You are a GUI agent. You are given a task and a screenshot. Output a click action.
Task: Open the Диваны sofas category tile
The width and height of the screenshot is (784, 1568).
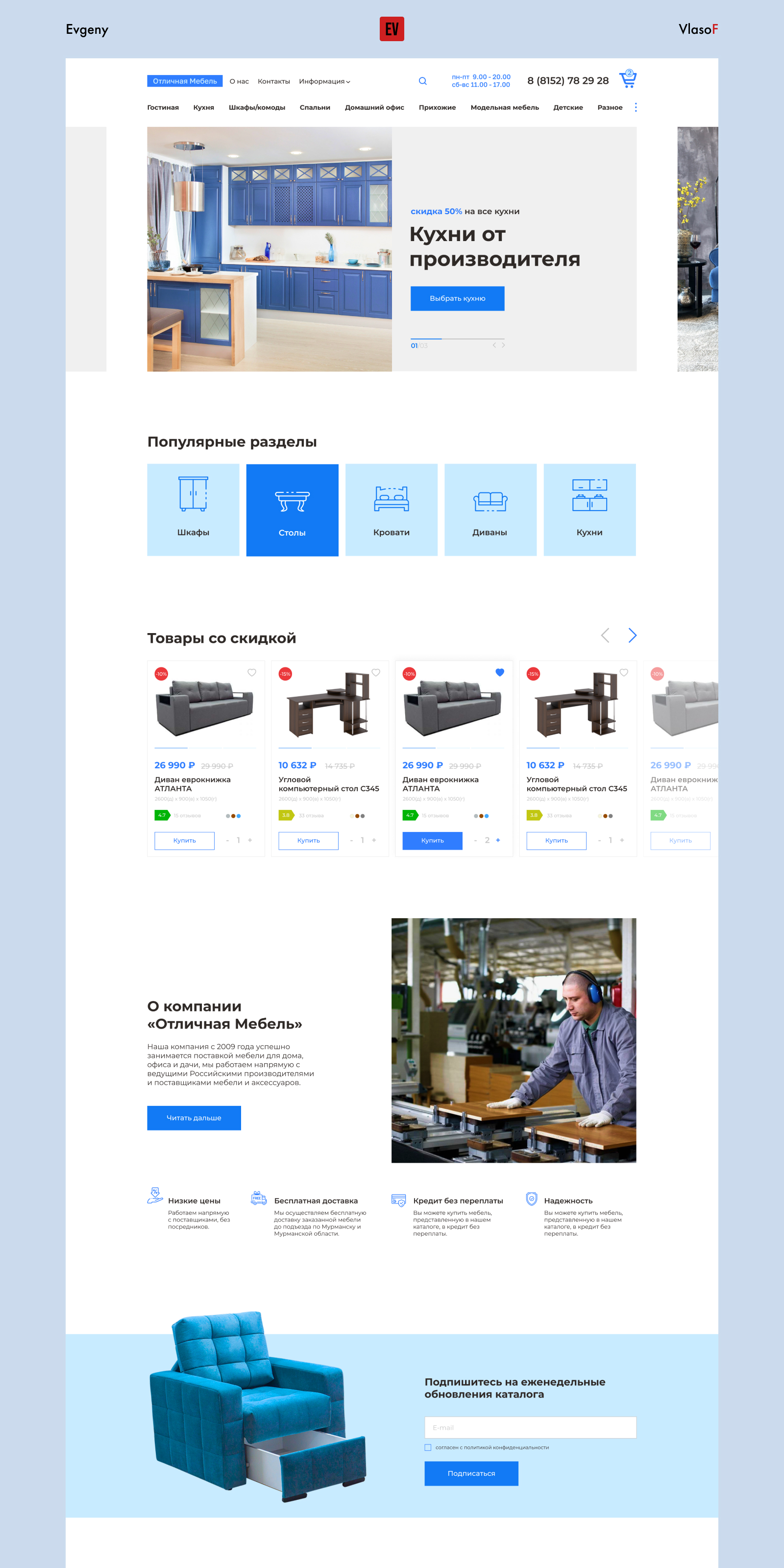click(490, 510)
